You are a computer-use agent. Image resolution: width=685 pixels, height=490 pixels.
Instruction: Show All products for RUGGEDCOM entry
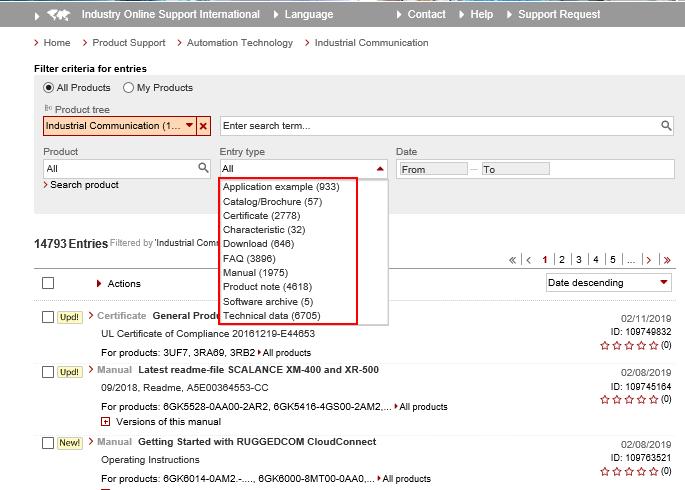[405, 479]
